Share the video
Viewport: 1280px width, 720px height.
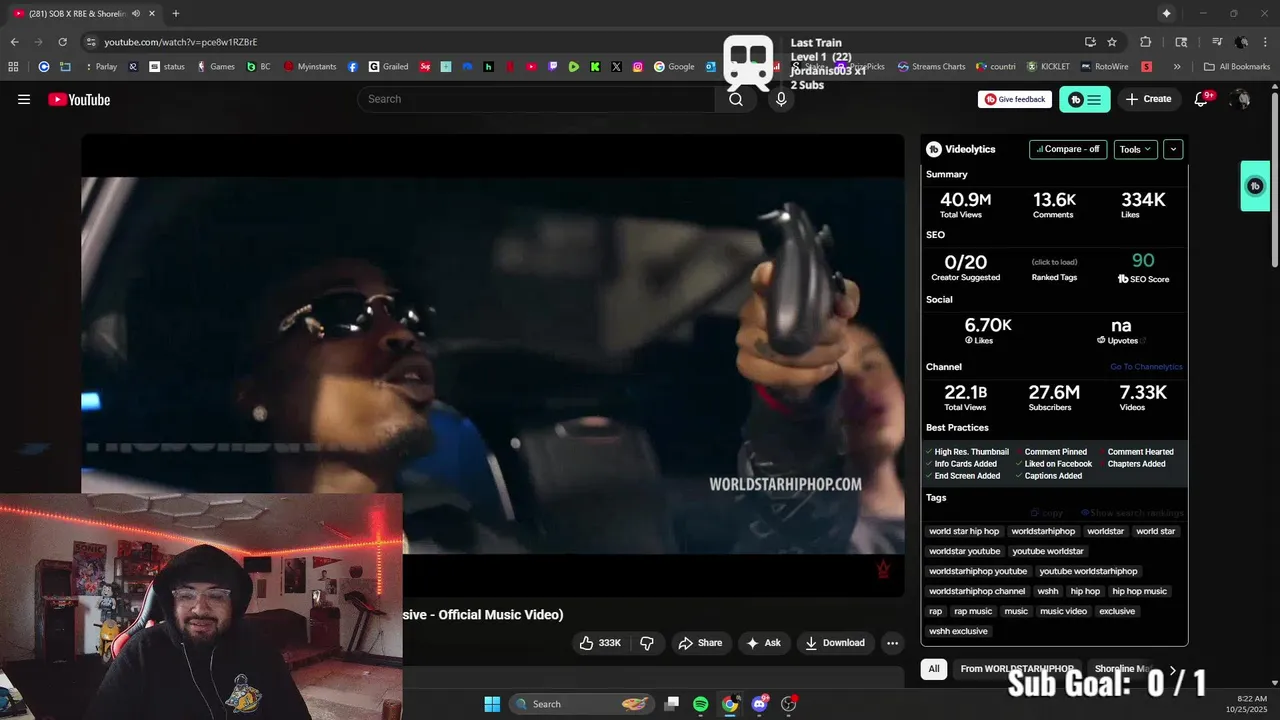(x=700, y=643)
